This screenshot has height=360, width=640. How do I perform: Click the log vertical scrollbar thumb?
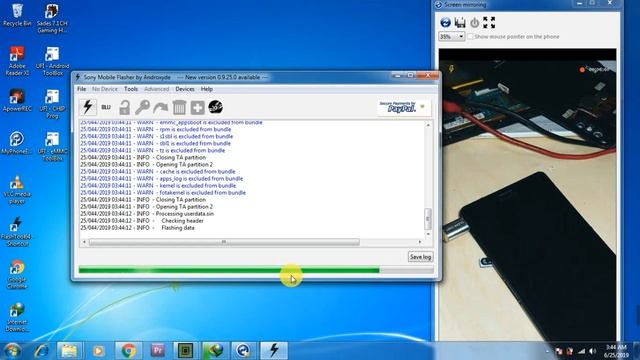pos(428,219)
